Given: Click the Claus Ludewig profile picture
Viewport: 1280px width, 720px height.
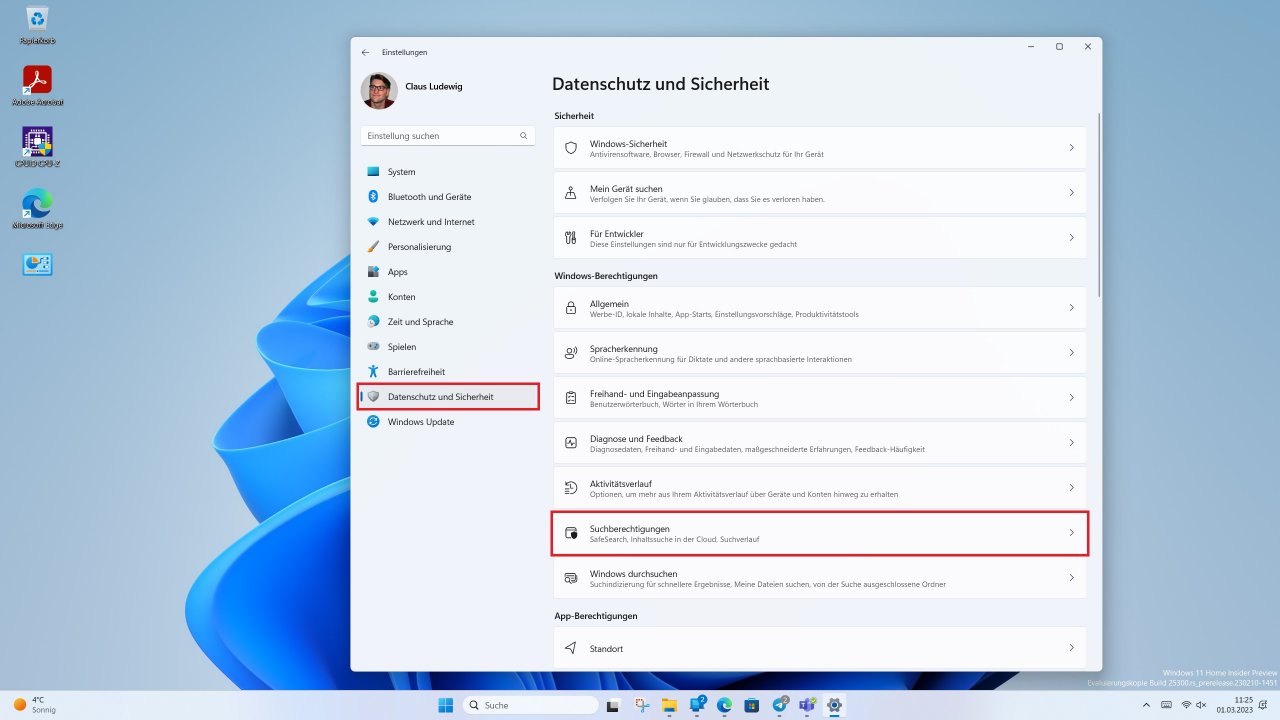Looking at the screenshot, I should [379, 91].
